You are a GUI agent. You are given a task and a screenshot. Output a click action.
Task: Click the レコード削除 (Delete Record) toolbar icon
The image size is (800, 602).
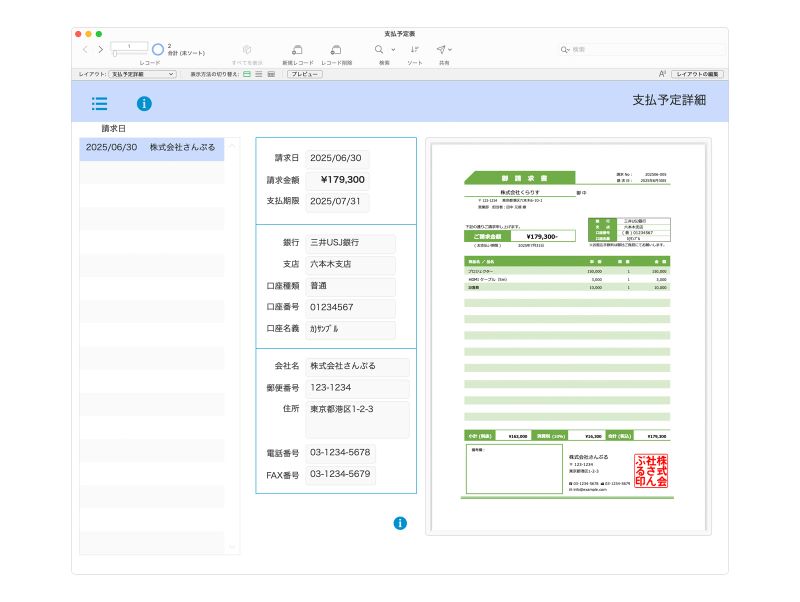point(336,50)
